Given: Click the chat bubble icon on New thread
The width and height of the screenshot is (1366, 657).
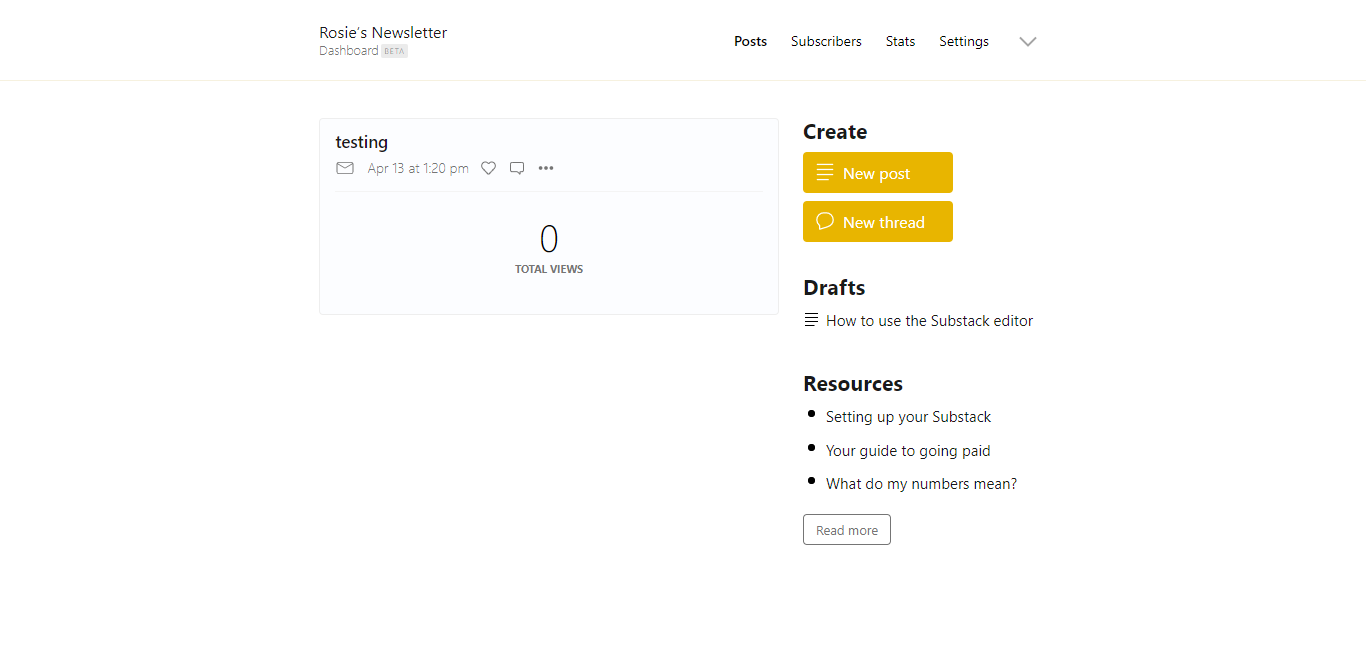Looking at the screenshot, I should [x=825, y=221].
